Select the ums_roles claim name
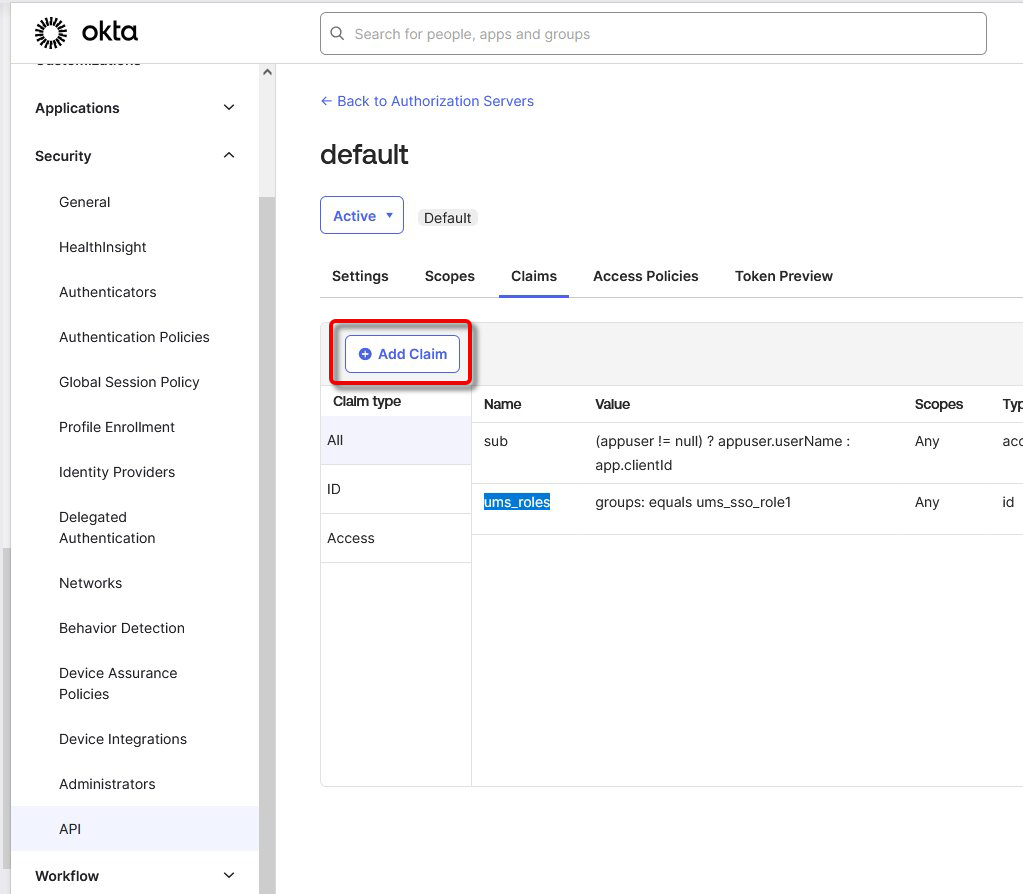Image resolution: width=1023 pixels, height=894 pixels. click(x=517, y=502)
